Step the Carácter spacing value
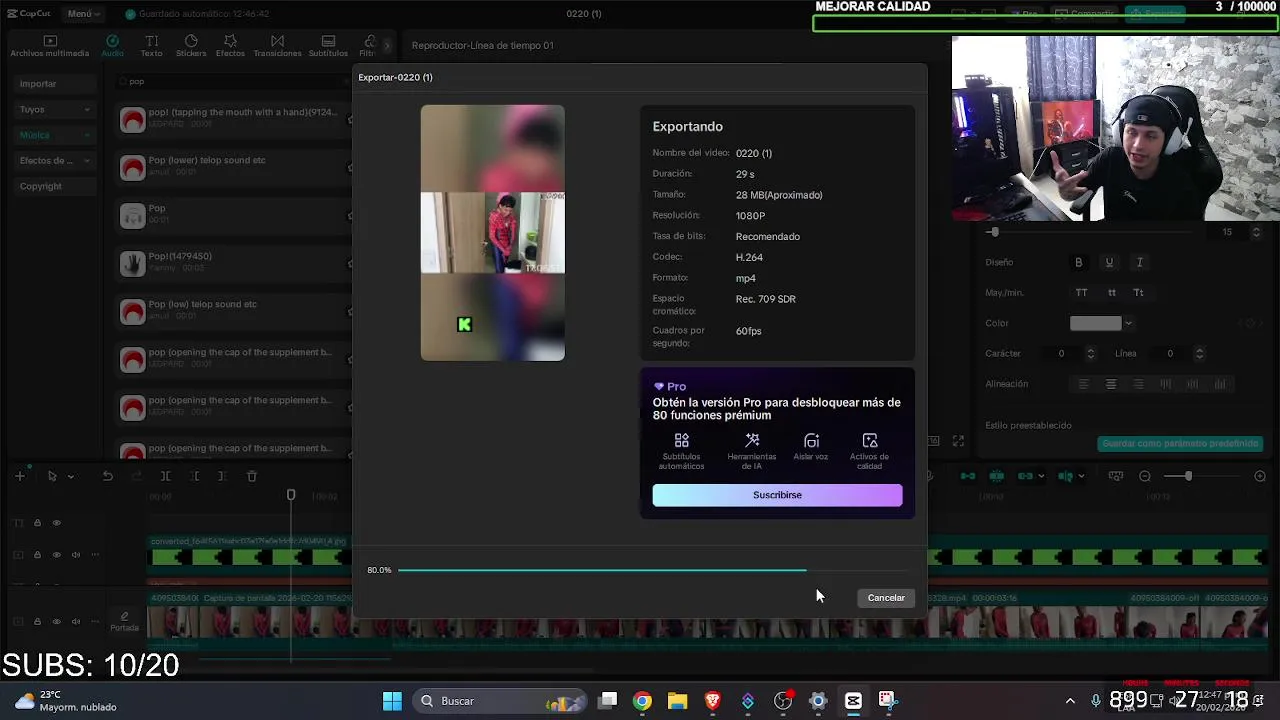This screenshot has width=1280, height=720. (x=1091, y=354)
